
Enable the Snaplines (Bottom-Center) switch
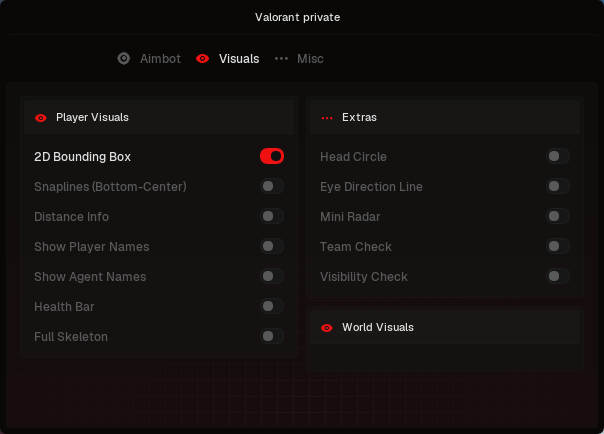click(272, 186)
